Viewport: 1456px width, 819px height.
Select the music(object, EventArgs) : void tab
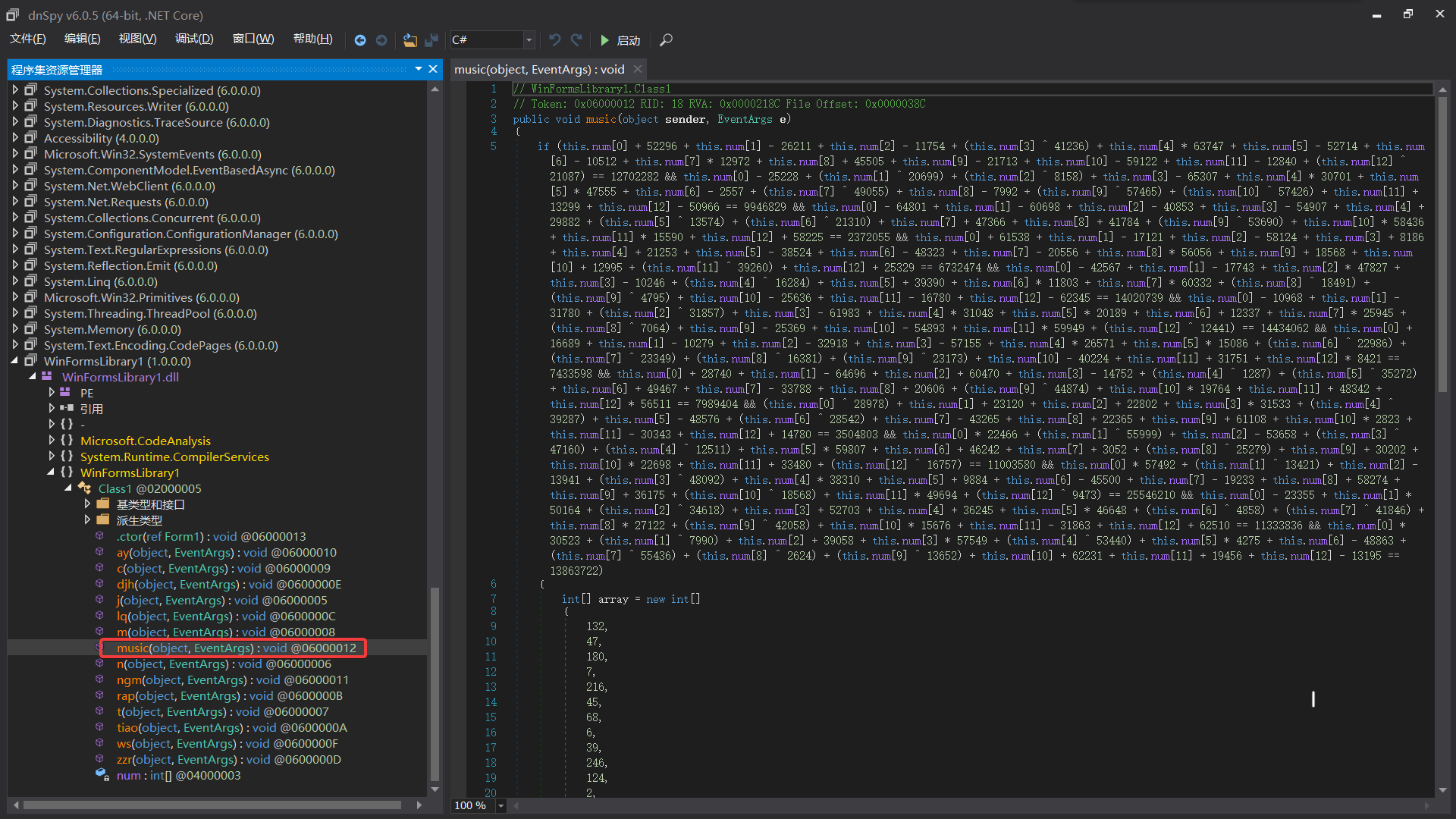(539, 70)
